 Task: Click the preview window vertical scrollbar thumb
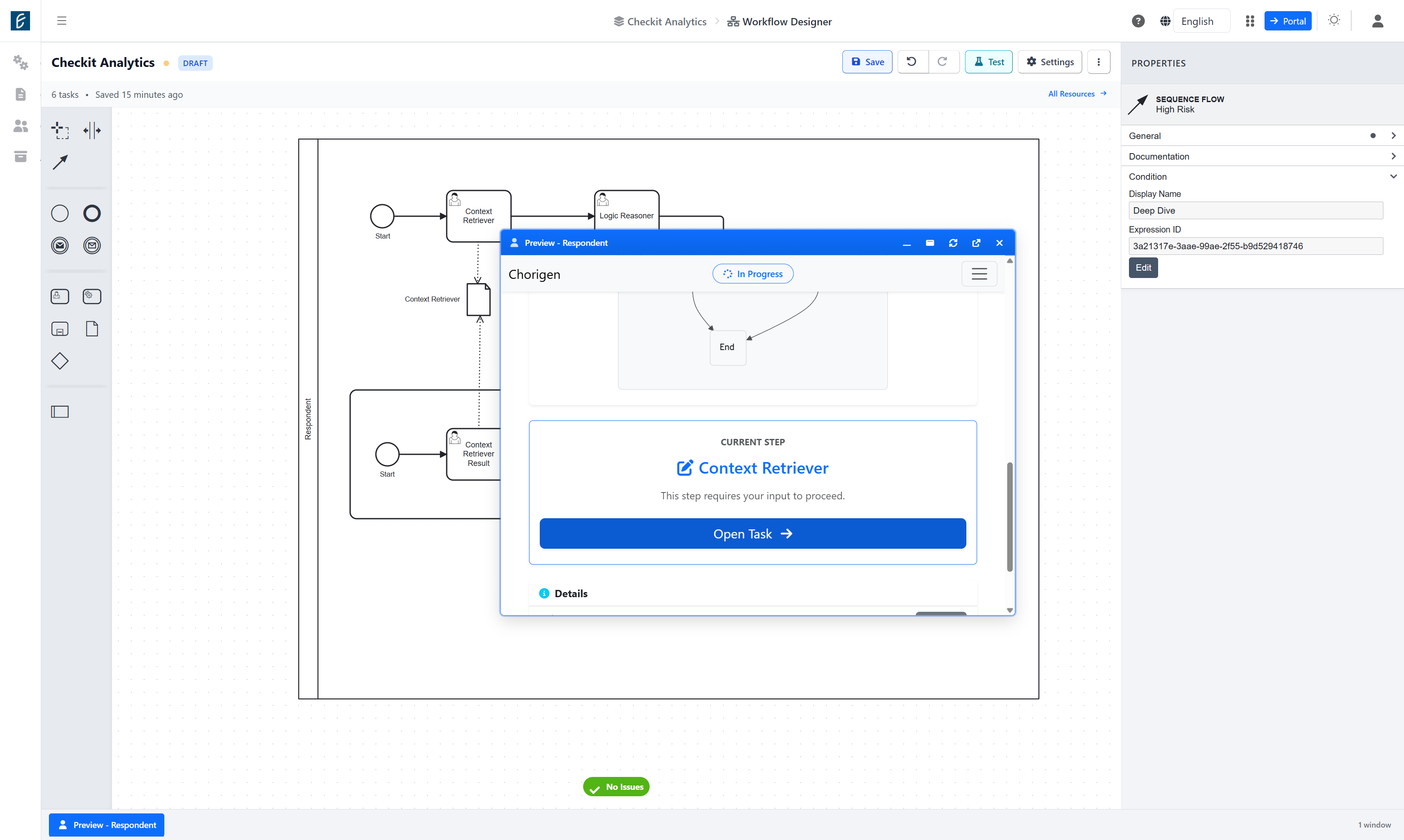[1009, 517]
